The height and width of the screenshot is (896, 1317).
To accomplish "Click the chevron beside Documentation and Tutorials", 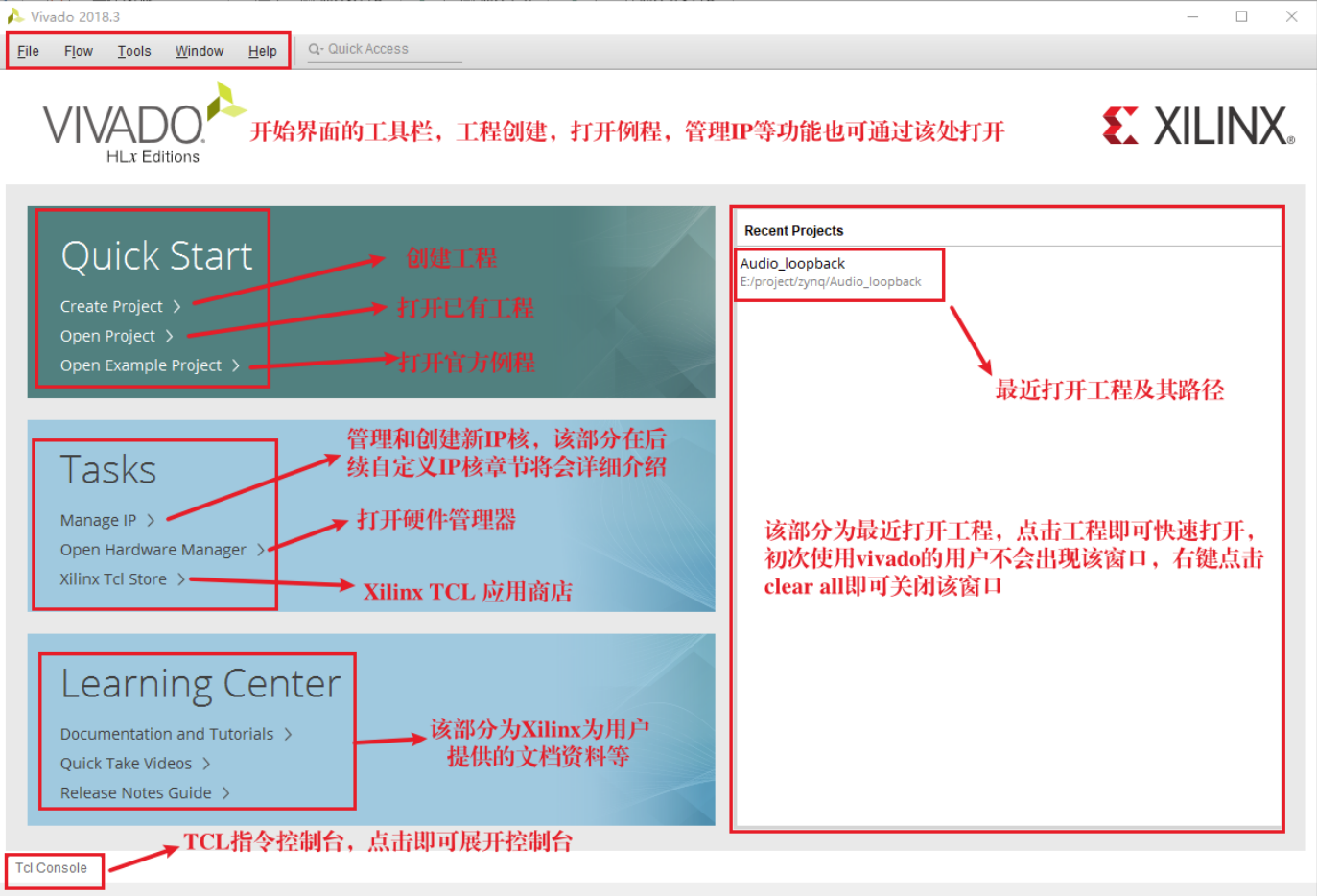I will click(x=288, y=734).
